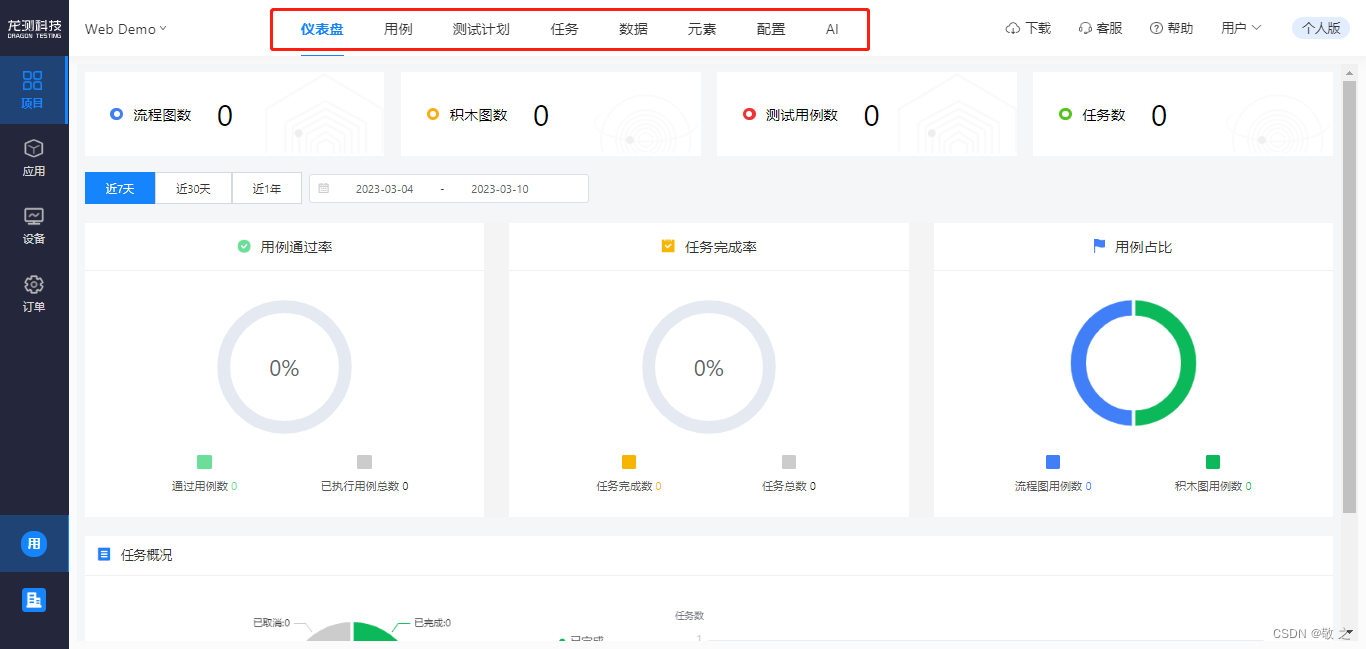Click the 流程图数 label

click(162, 115)
